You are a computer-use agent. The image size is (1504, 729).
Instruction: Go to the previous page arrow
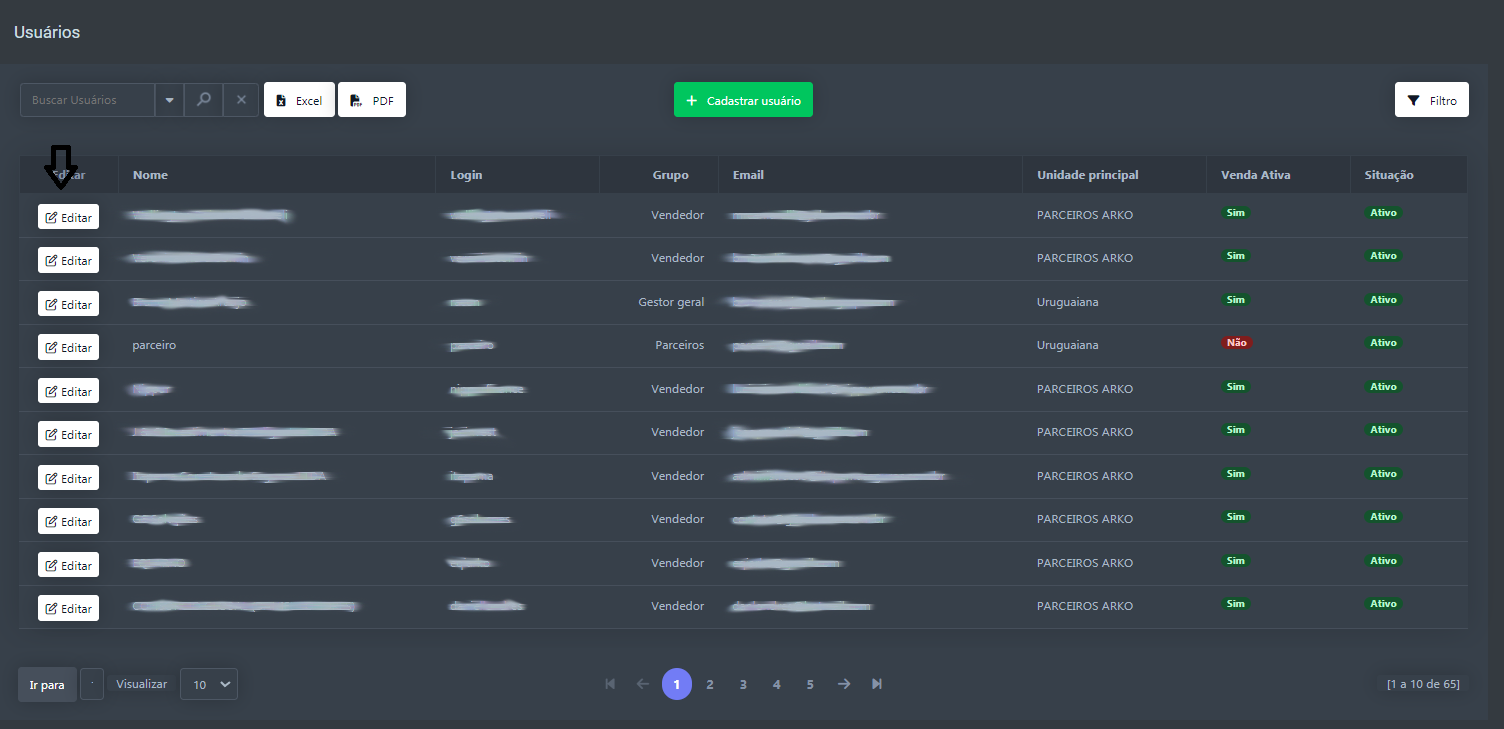[x=643, y=684]
